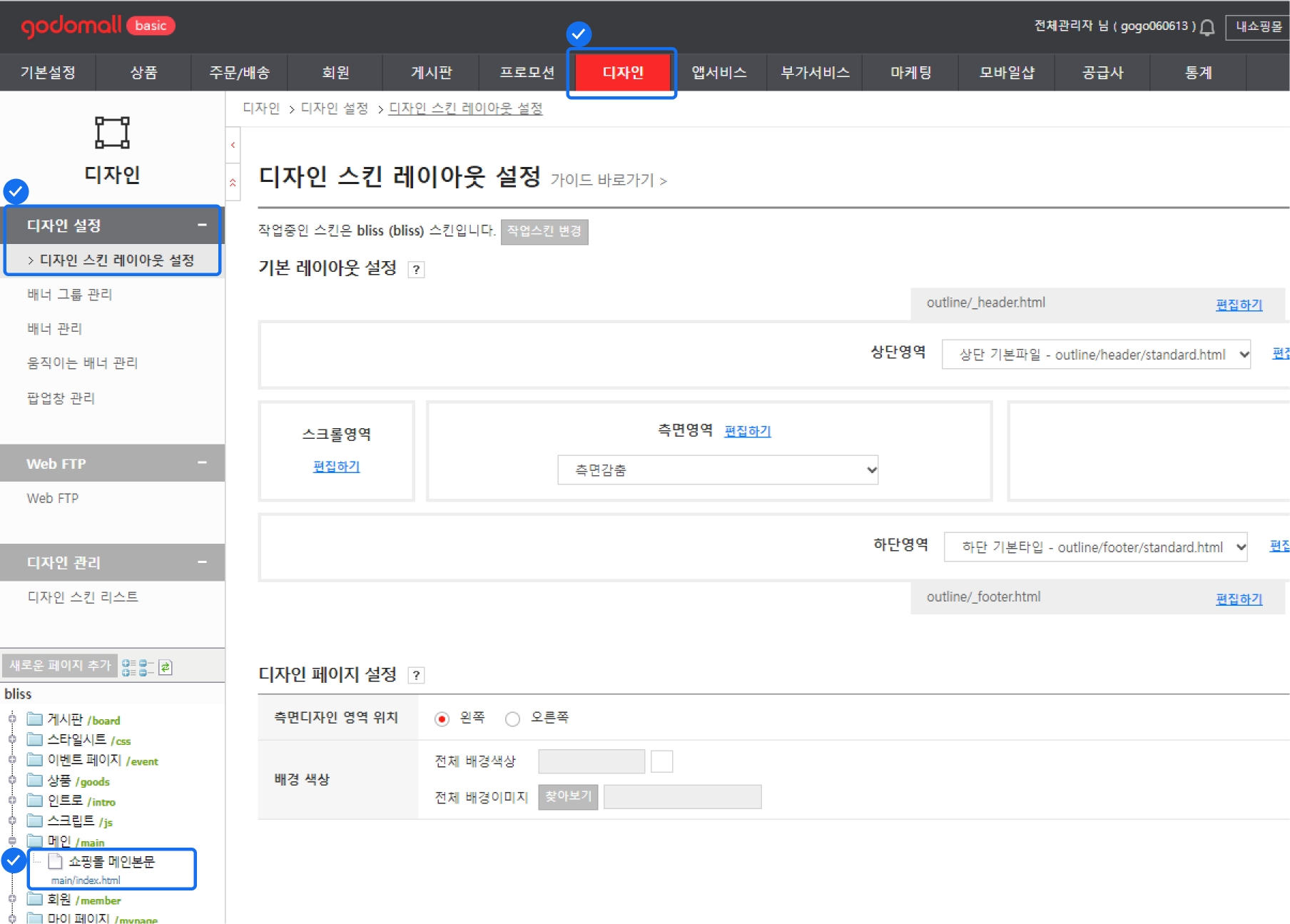Click the notification bell icon
This screenshot has width=1290, height=924.
1207,28
